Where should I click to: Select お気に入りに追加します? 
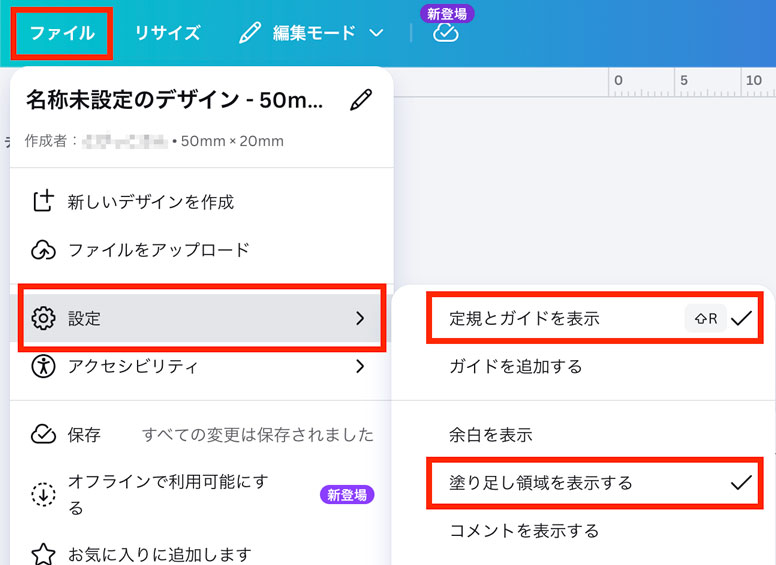pyautogui.click(x=159, y=555)
